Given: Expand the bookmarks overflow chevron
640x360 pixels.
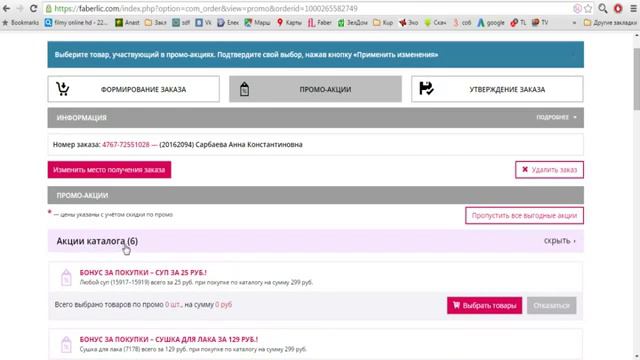Looking at the screenshot, I should (x=574, y=23).
